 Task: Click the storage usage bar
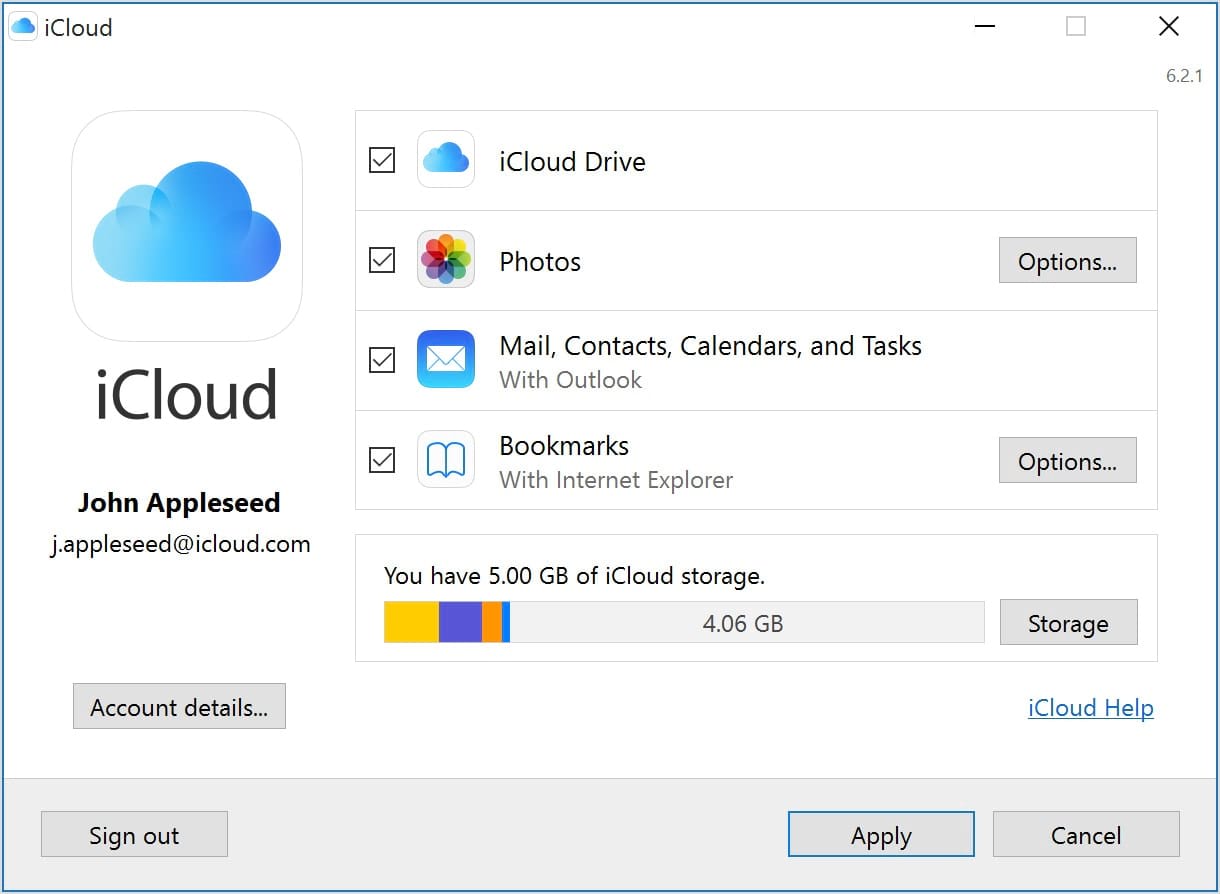(685, 622)
